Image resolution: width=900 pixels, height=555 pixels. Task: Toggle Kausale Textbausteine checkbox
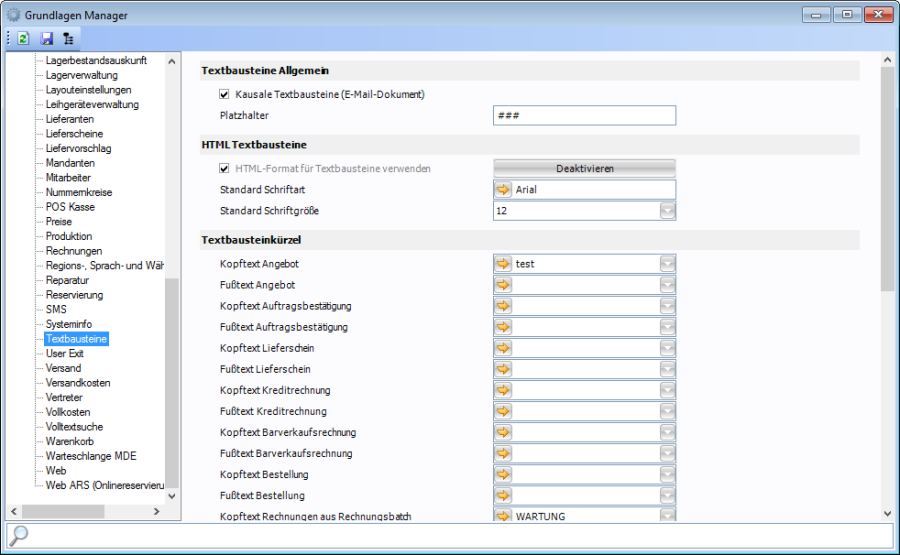225,95
